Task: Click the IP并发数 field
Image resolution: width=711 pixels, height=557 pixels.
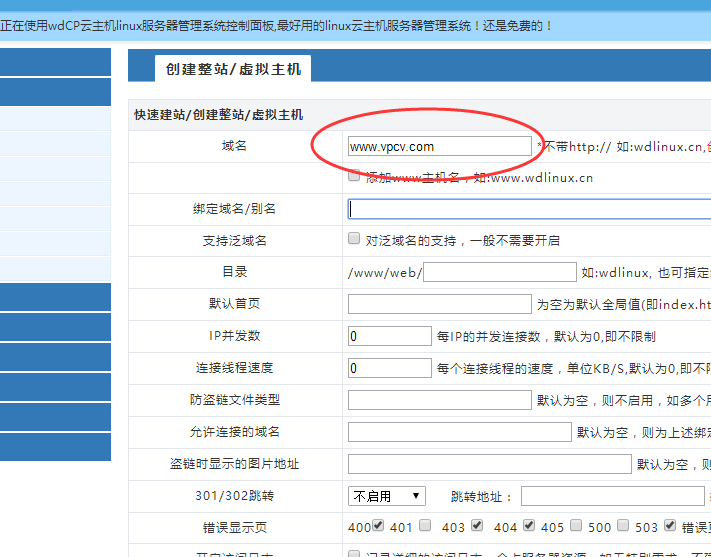Action: pos(389,336)
